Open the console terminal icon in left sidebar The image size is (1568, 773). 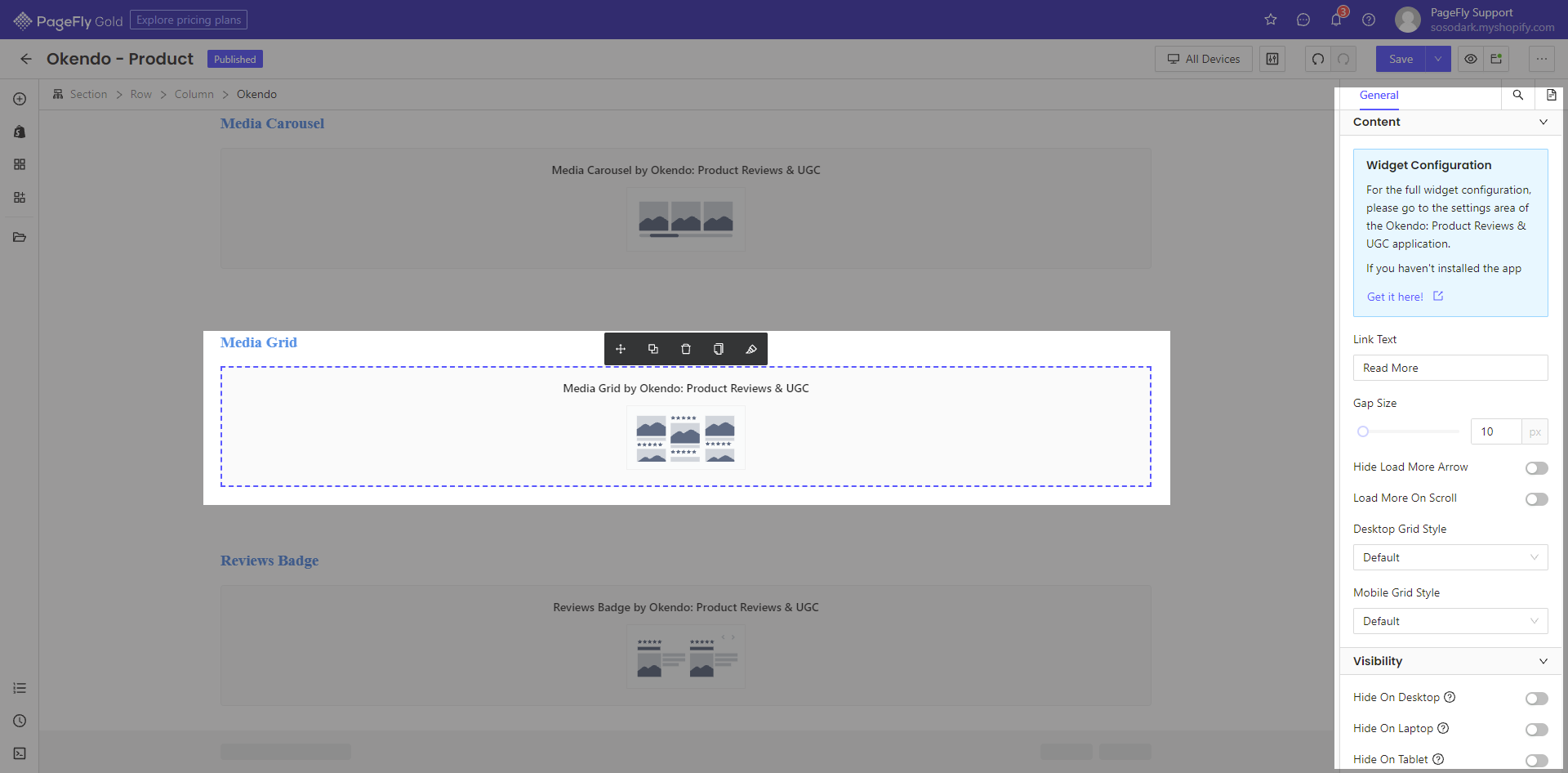pos(20,753)
